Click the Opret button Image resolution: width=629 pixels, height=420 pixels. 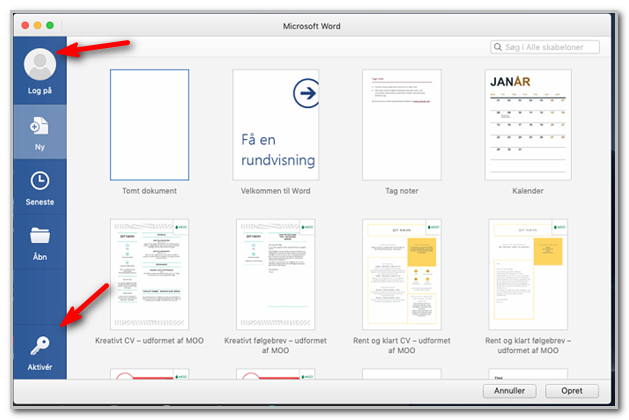point(572,391)
